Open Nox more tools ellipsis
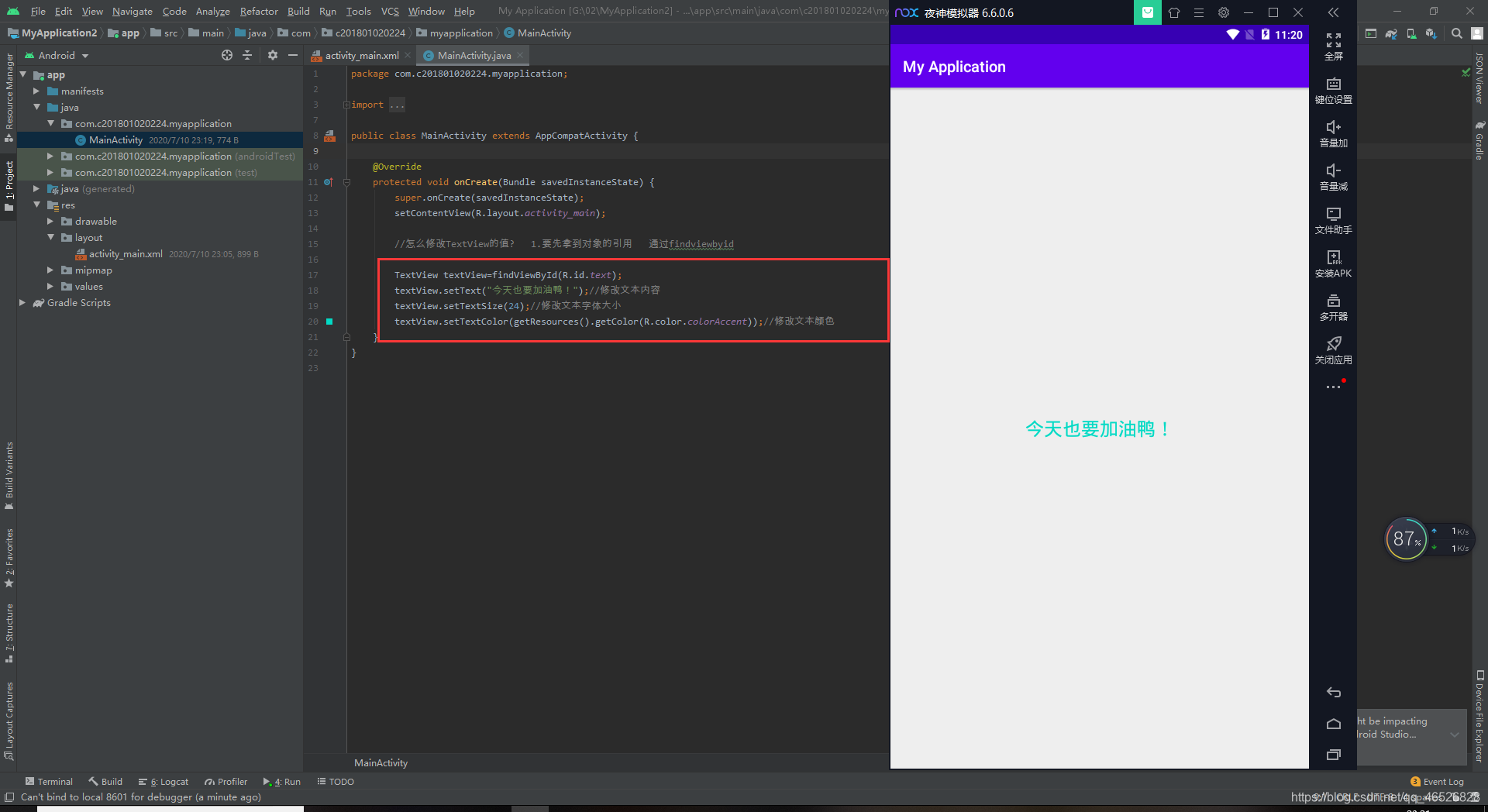1488x812 pixels. coord(1333,387)
